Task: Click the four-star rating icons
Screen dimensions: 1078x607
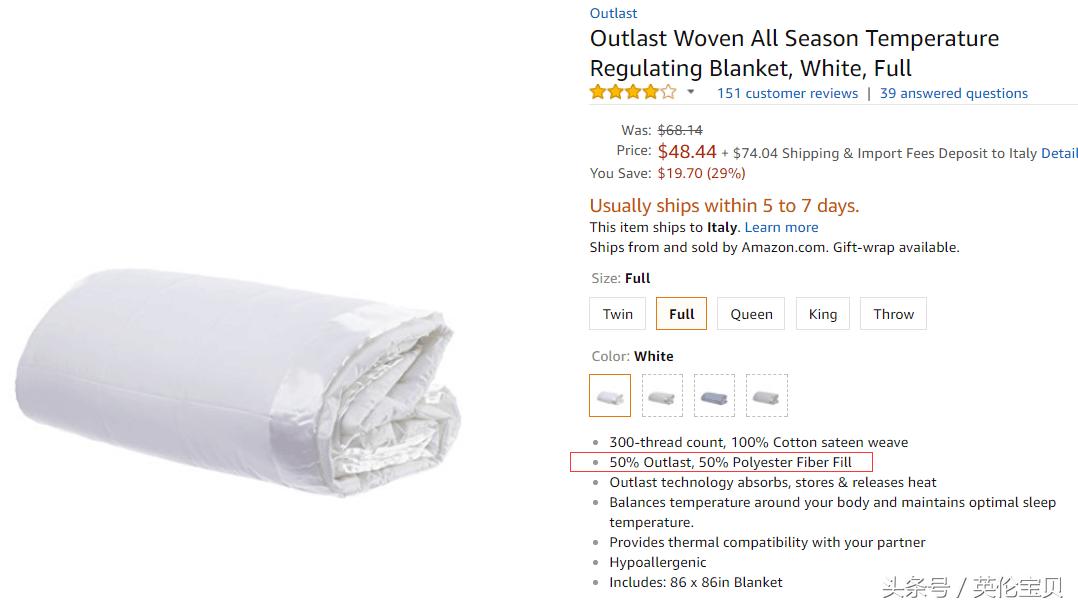Action: click(632, 93)
